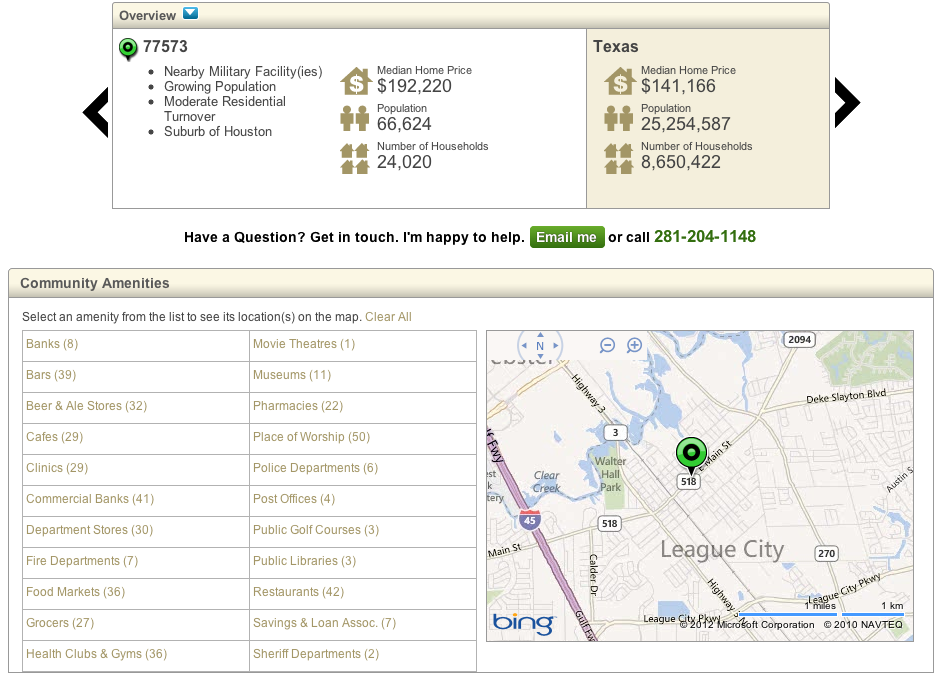Zoom out on the map
The width and height of the screenshot is (943, 675).
[x=607, y=345]
